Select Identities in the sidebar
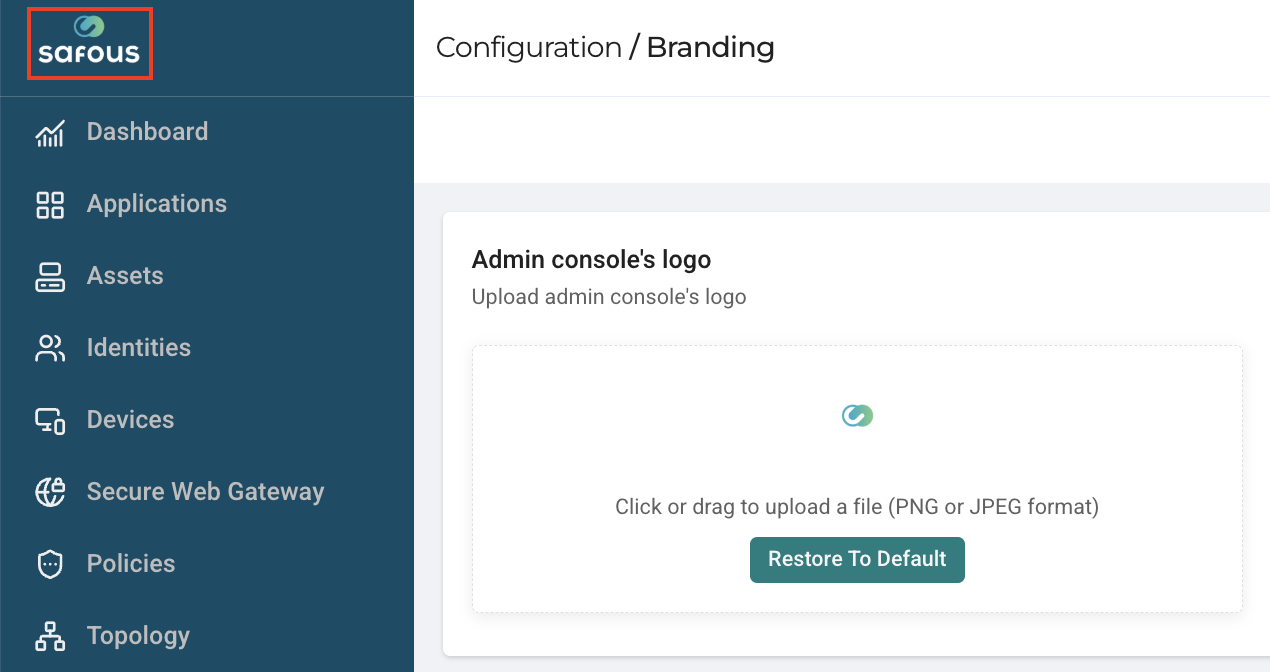The image size is (1270, 672). click(x=139, y=348)
